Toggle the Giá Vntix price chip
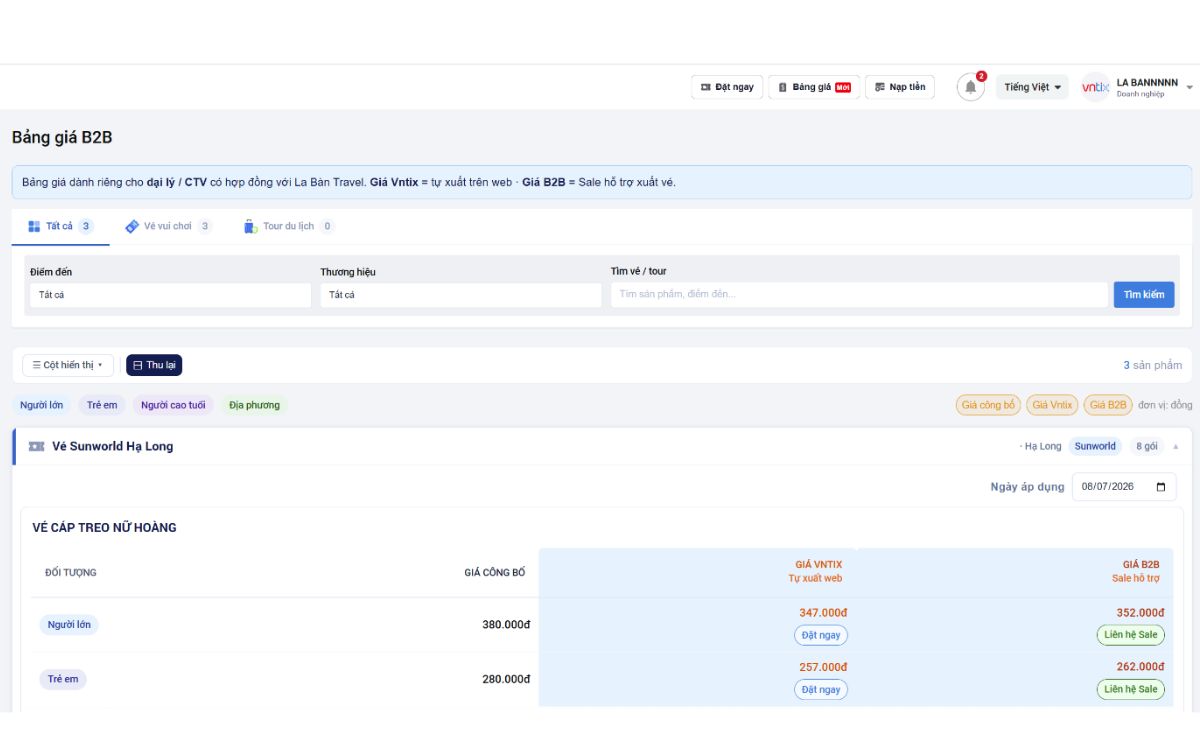 tap(1052, 405)
